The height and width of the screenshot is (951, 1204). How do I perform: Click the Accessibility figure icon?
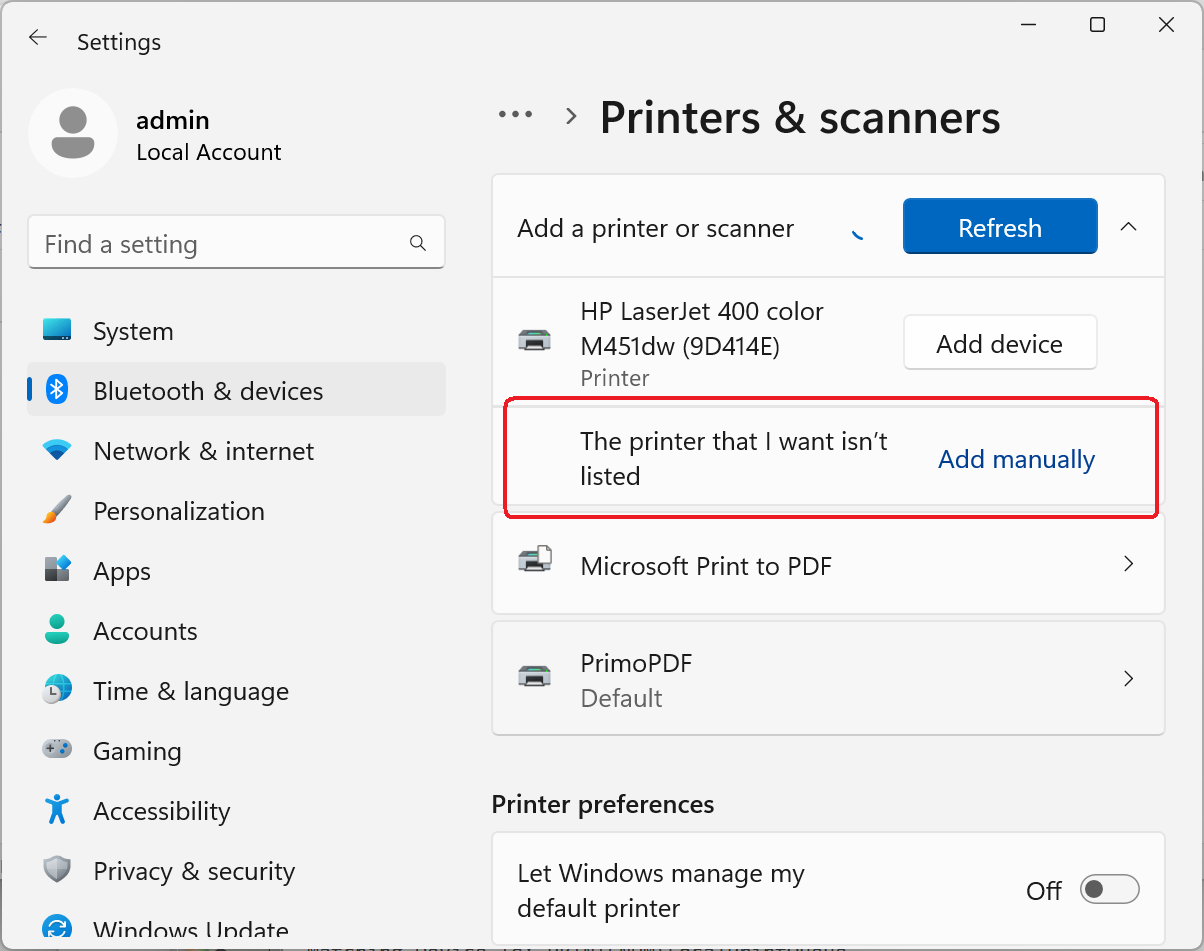pos(57,810)
